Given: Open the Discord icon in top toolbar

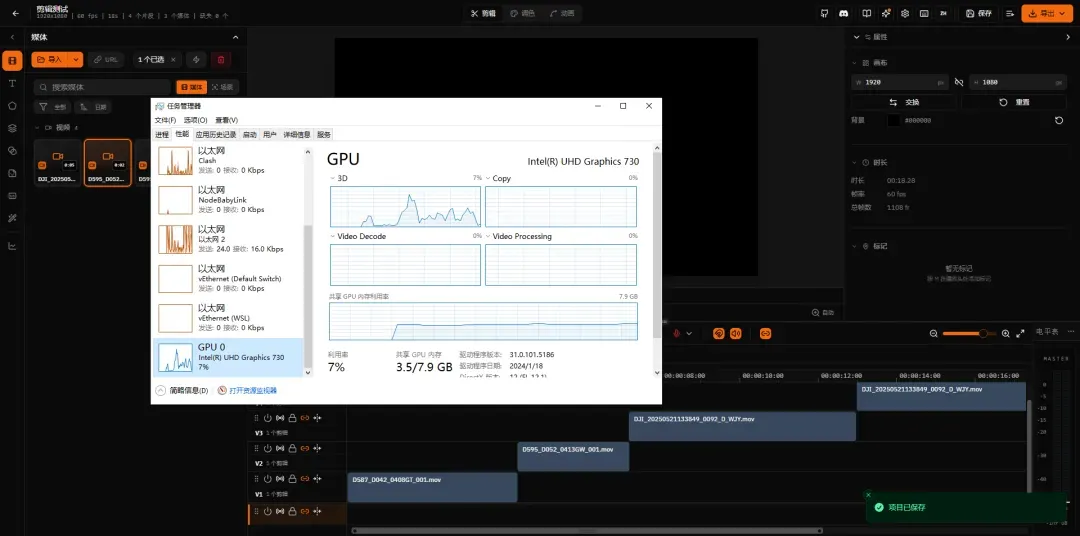Looking at the screenshot, I should [844, 13].
